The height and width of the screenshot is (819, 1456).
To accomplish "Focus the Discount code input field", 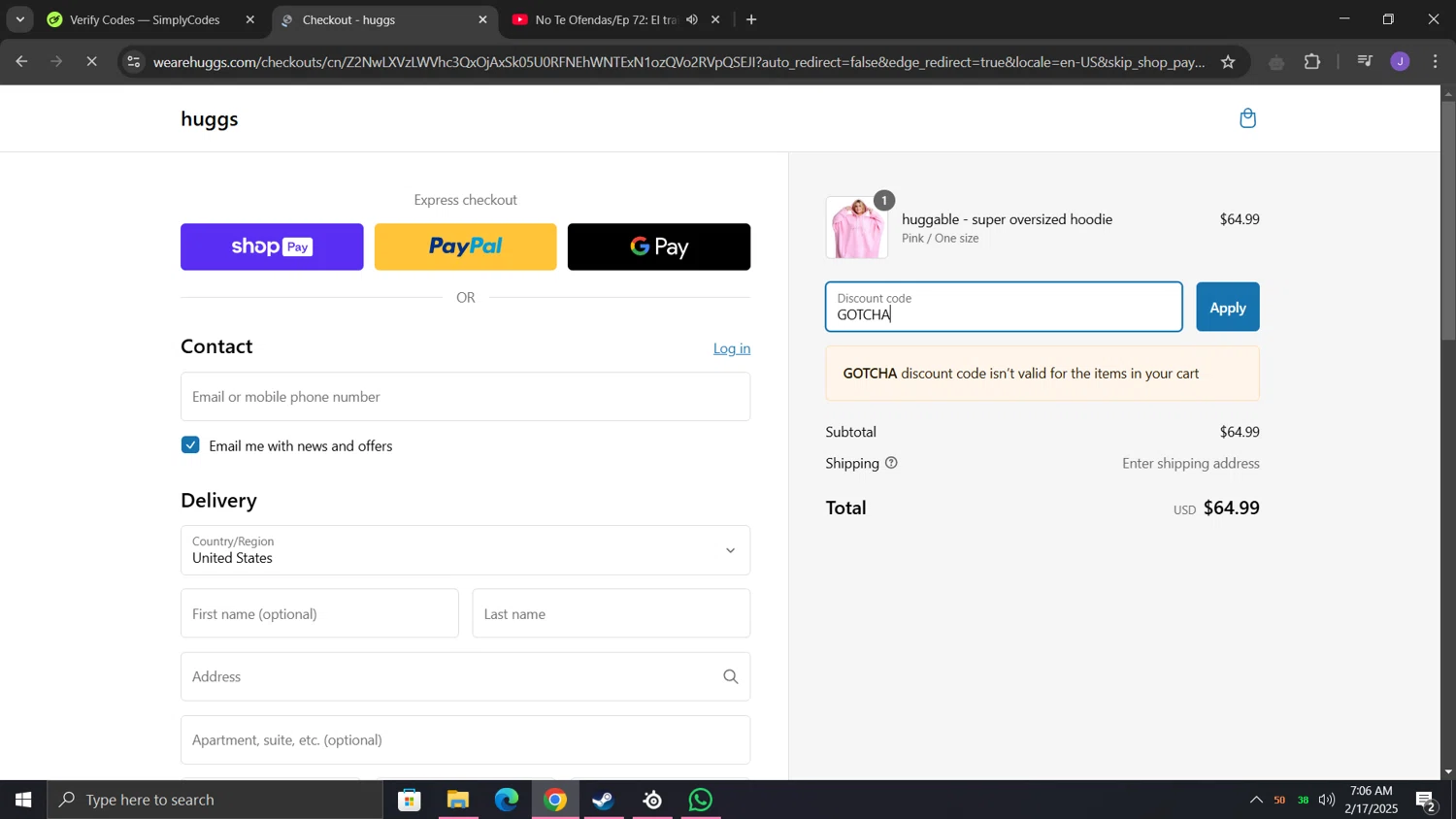I will (1004, 307).
